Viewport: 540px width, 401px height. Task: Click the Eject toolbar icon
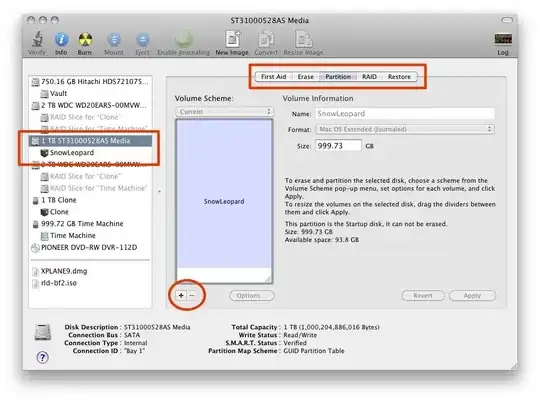[142, 39]
